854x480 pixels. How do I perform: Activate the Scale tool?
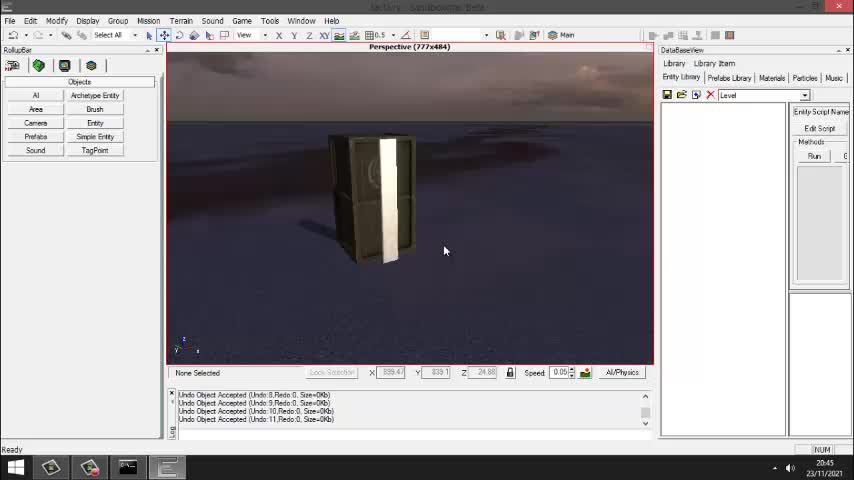194,35
